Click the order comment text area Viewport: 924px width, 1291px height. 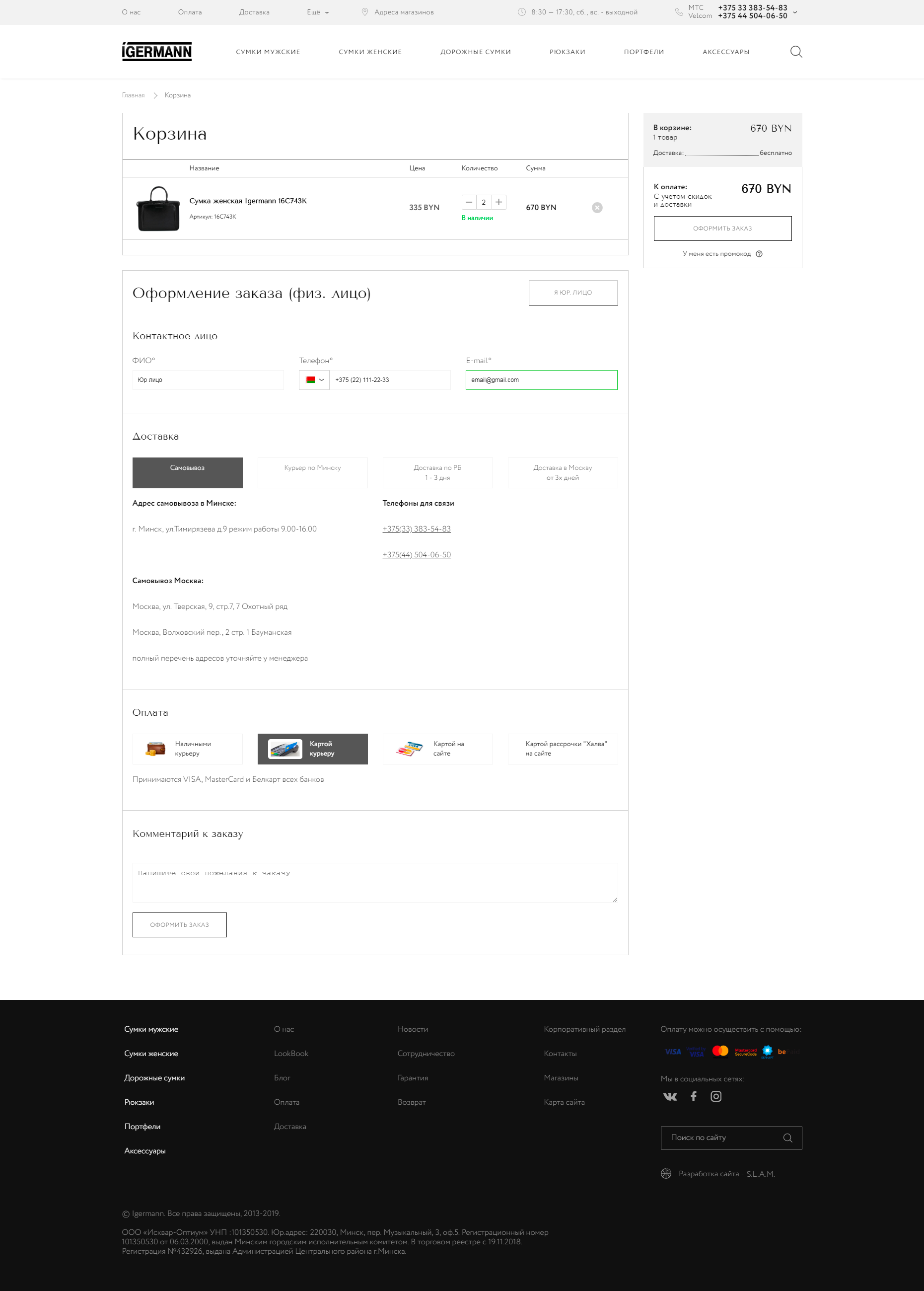[374, 882]
